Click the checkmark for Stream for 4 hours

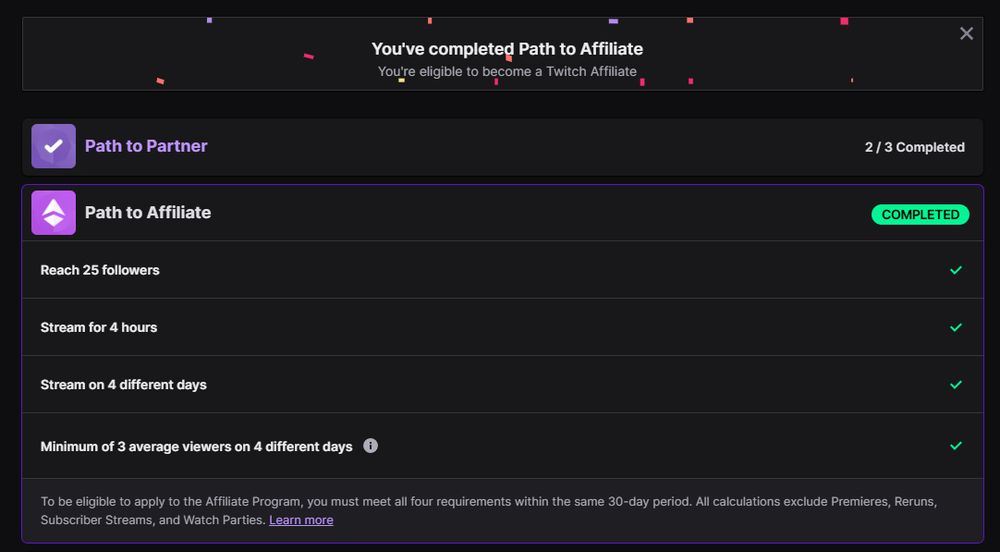pyautogui.click(x=956, y=327)
